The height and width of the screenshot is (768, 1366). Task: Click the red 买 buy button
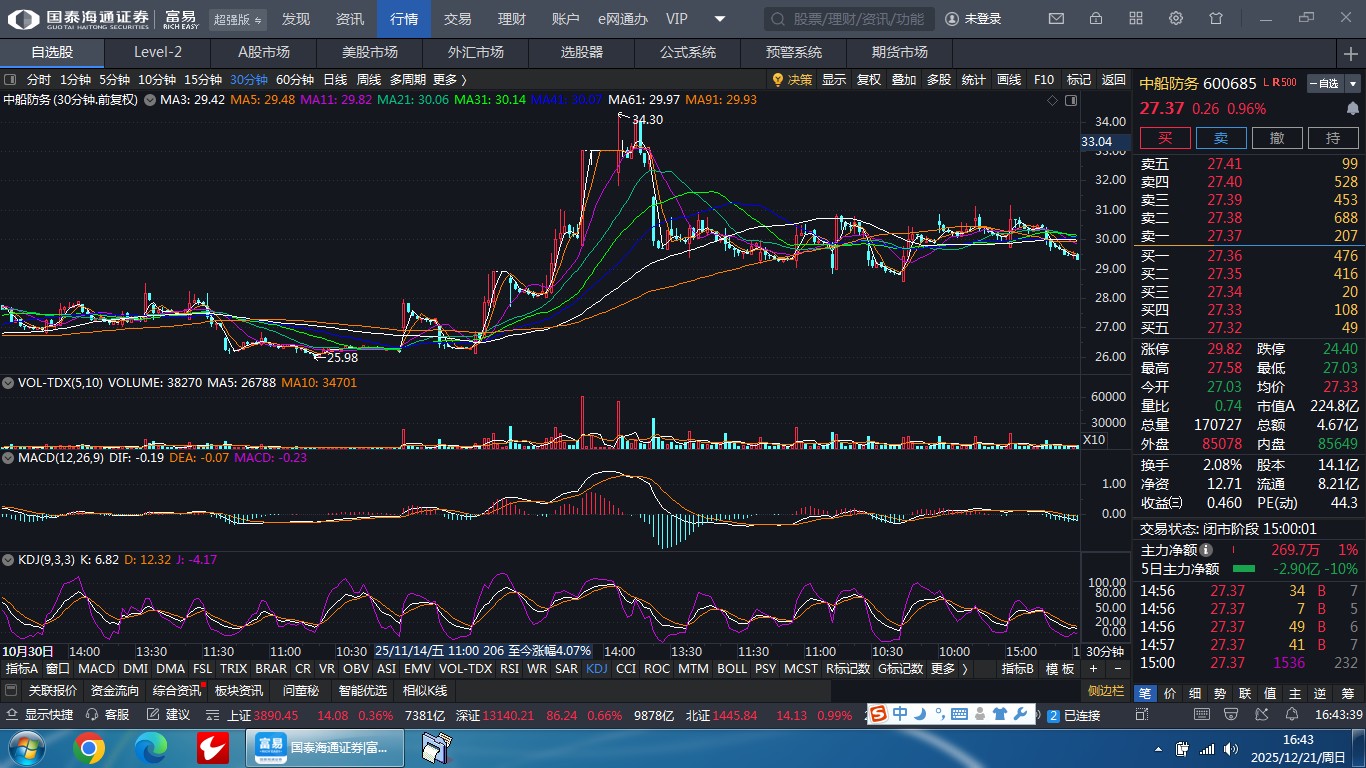click(1165, 138)
